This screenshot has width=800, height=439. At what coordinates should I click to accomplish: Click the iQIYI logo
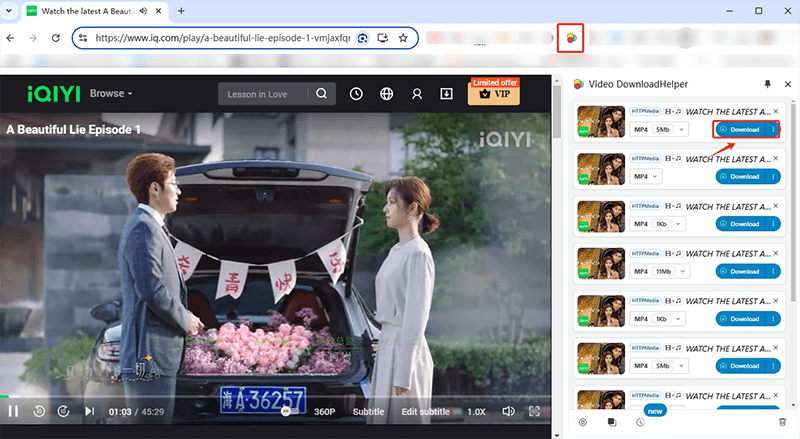(54, 93)
